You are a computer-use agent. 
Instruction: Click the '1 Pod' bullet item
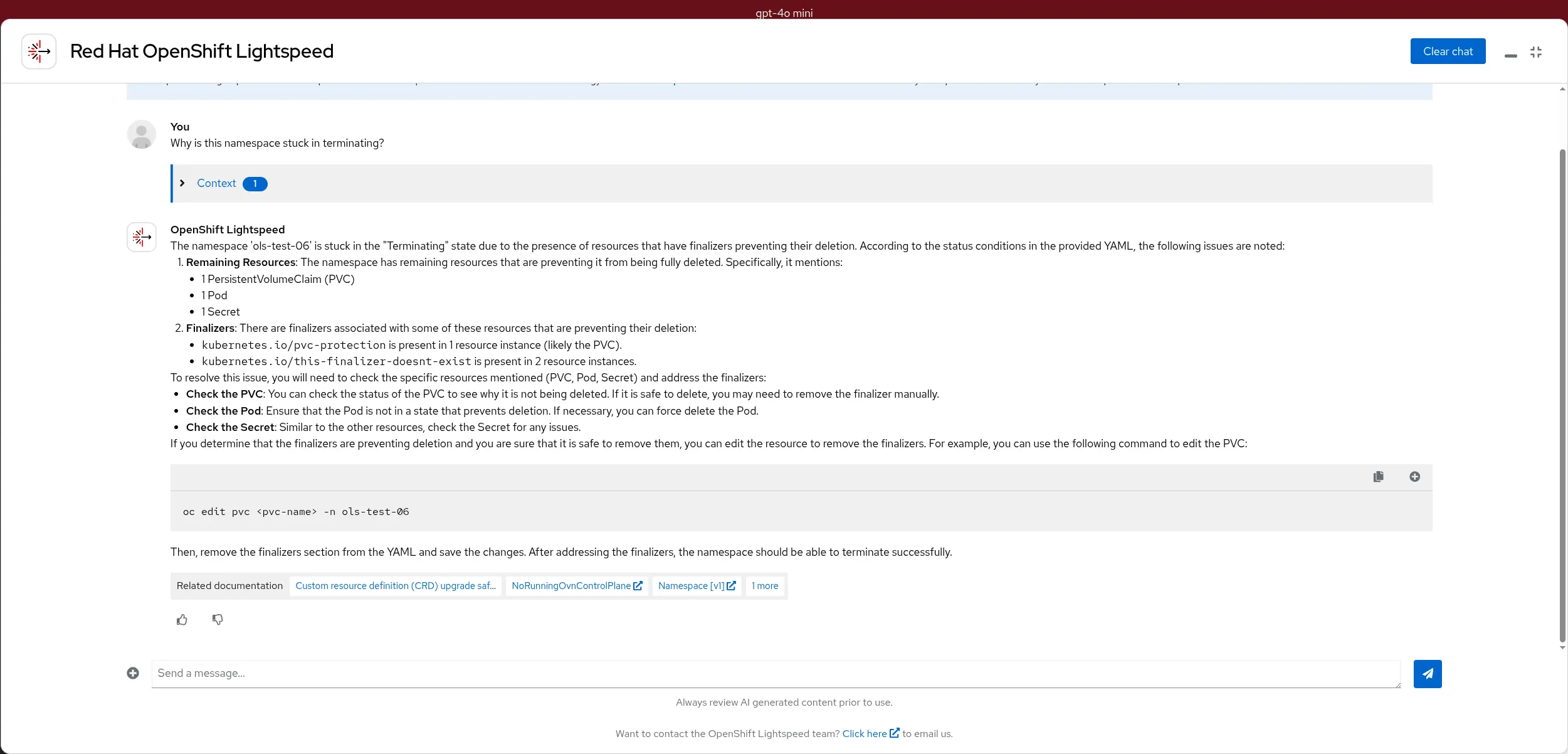214,295
